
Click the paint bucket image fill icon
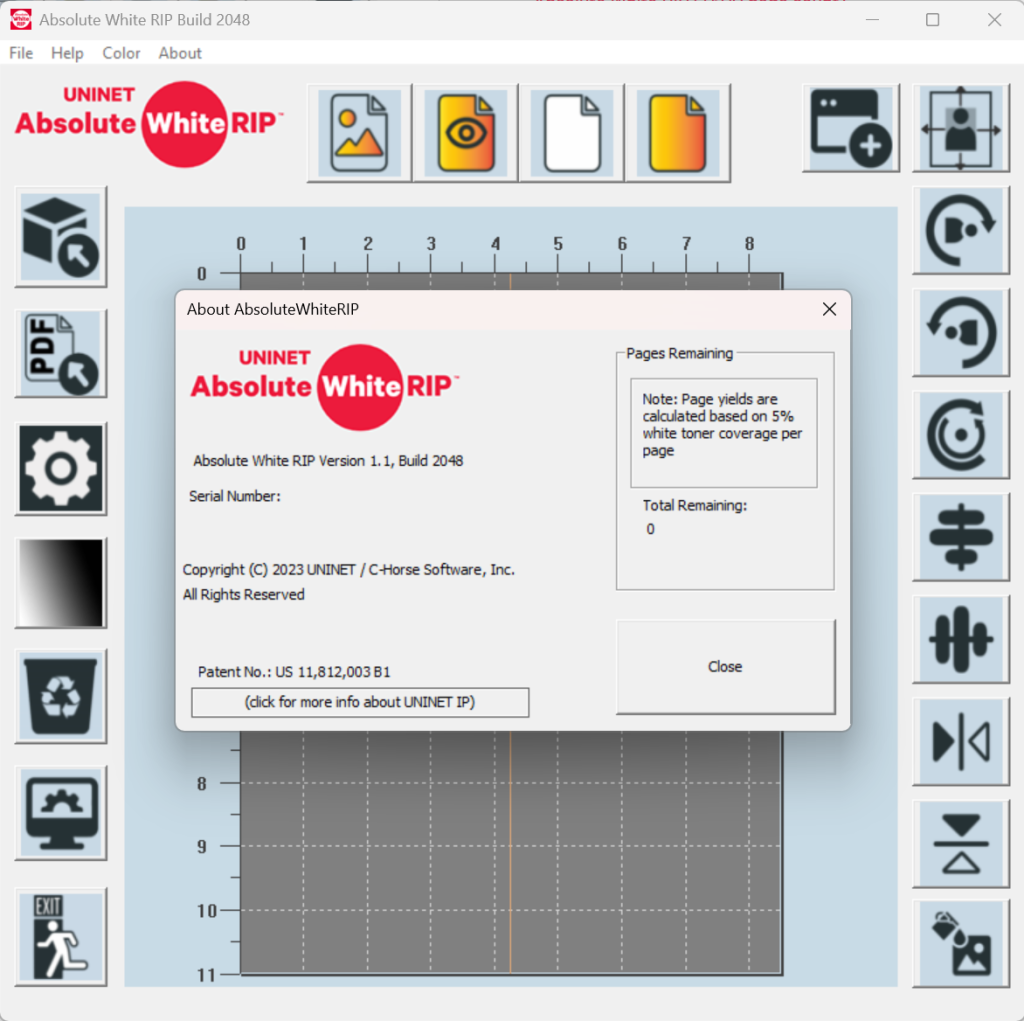point(961,944)
